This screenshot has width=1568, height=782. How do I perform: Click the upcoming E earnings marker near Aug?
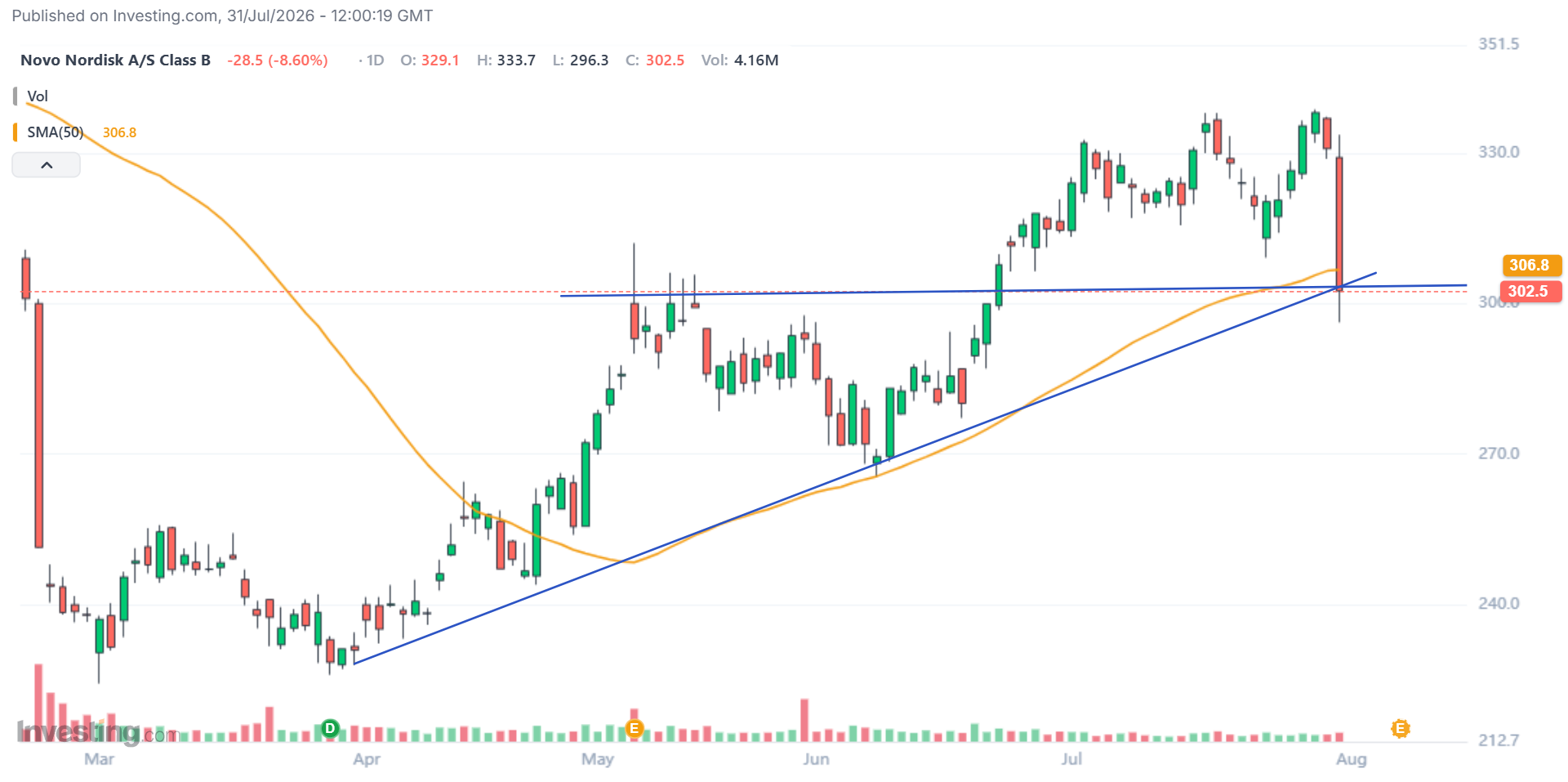coord(1401,728)
